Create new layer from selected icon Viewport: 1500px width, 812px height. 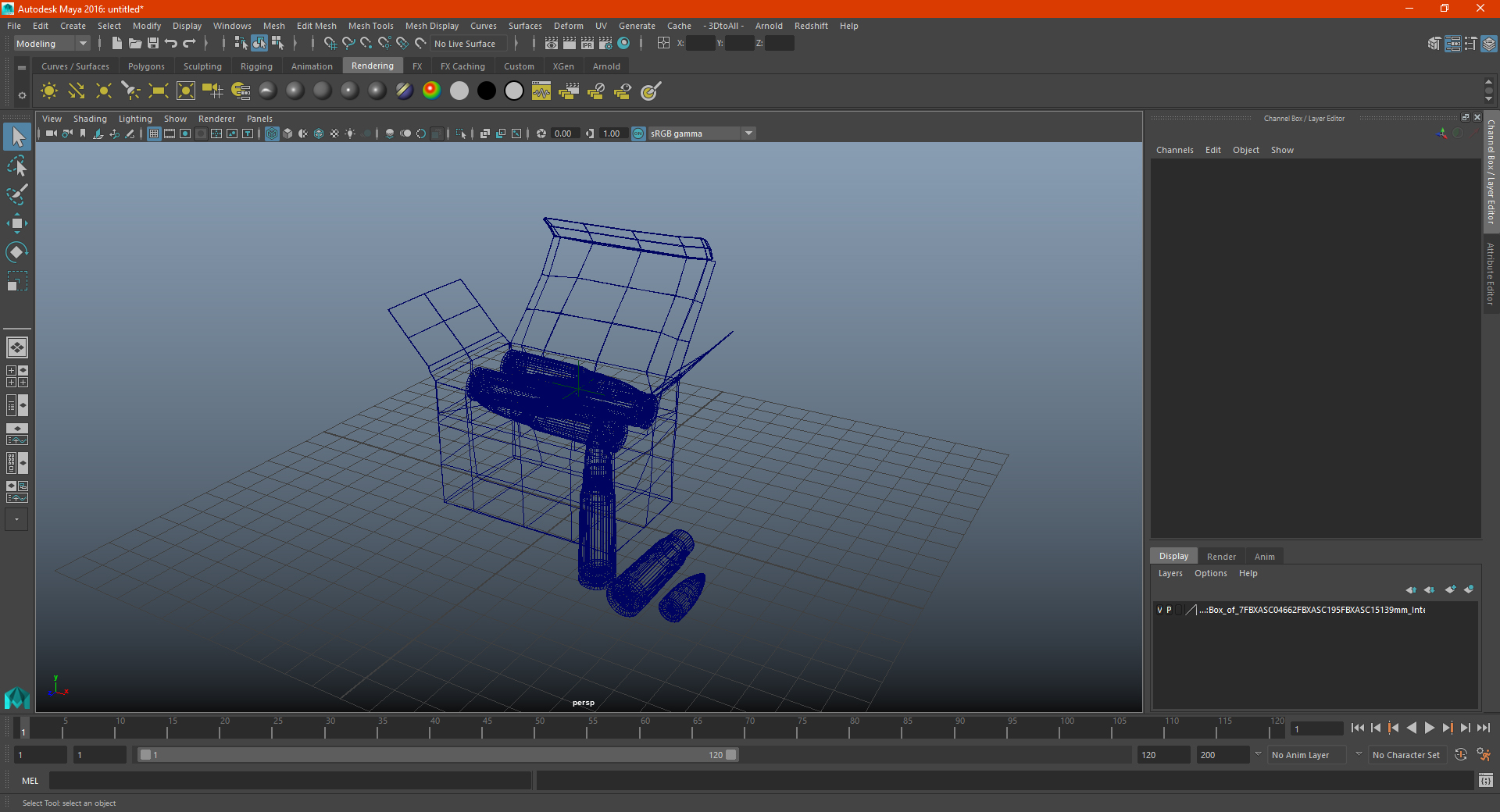click(x=1469, y=589)
